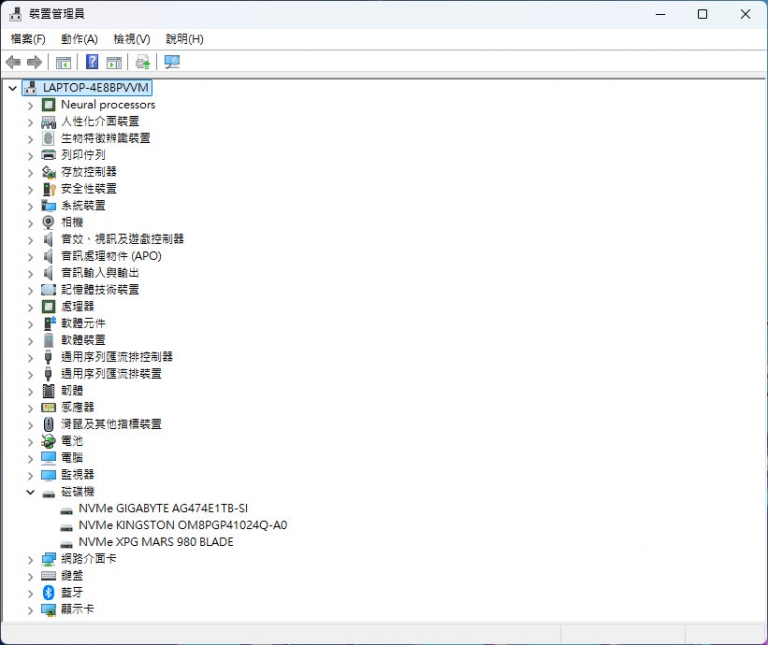Click the 鍵盤 keyboard icon

(48, 576)
